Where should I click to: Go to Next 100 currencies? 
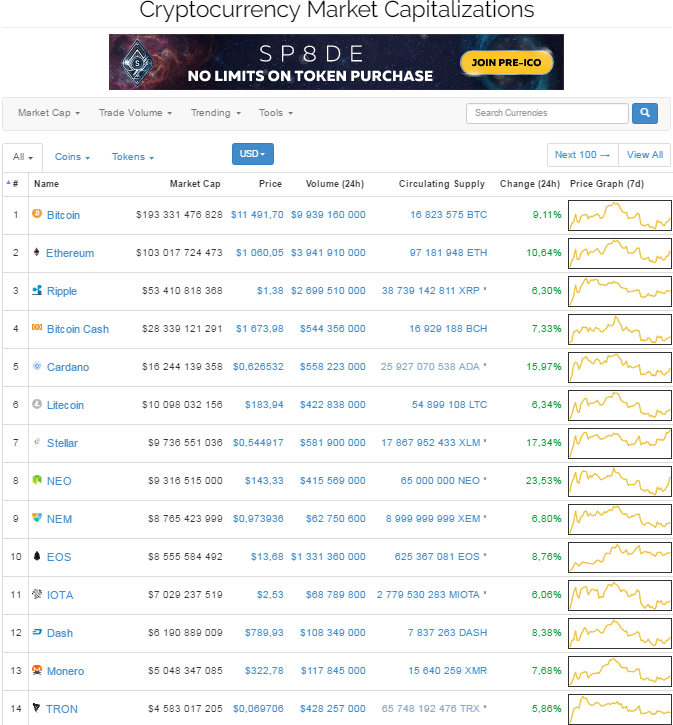click(x=582, y=155)
